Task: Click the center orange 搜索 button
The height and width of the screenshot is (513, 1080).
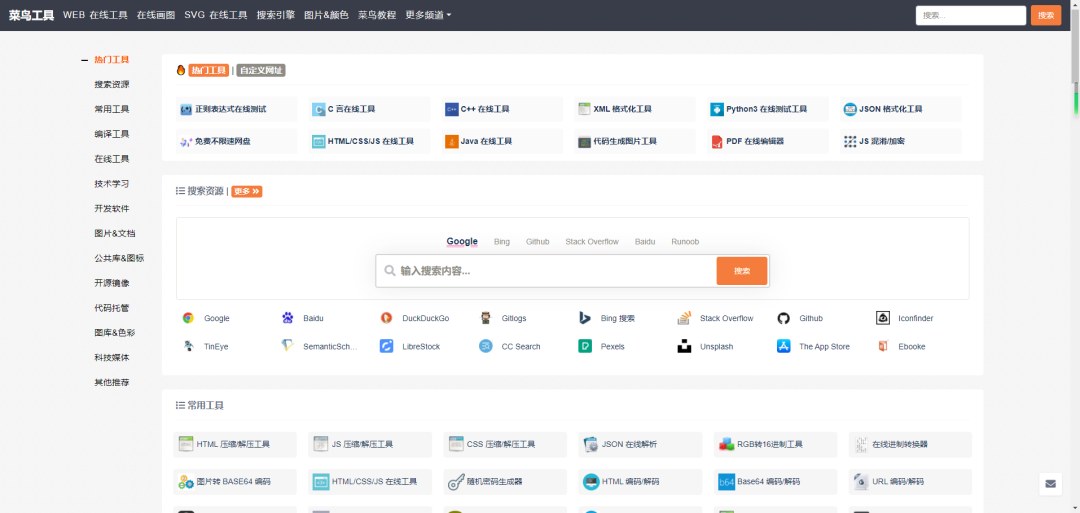Action: [x=742, y=271]
